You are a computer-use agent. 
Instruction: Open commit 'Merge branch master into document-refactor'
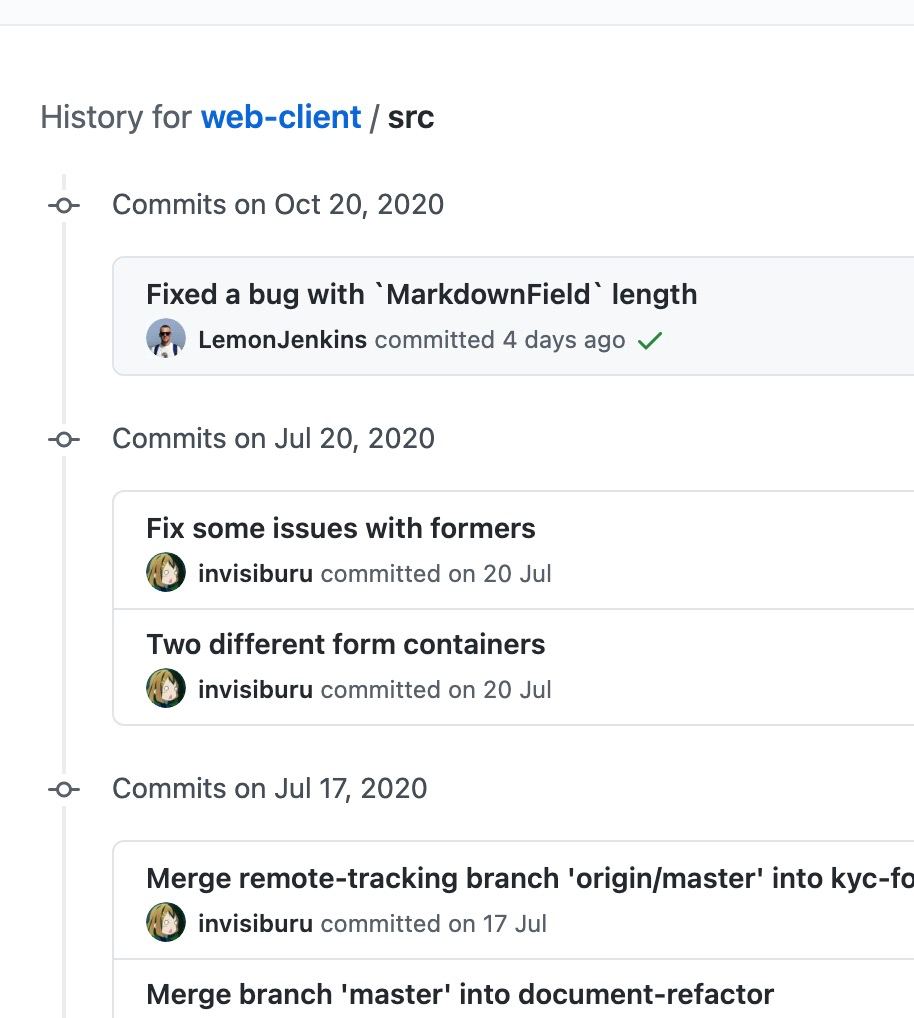pos(460,994)
